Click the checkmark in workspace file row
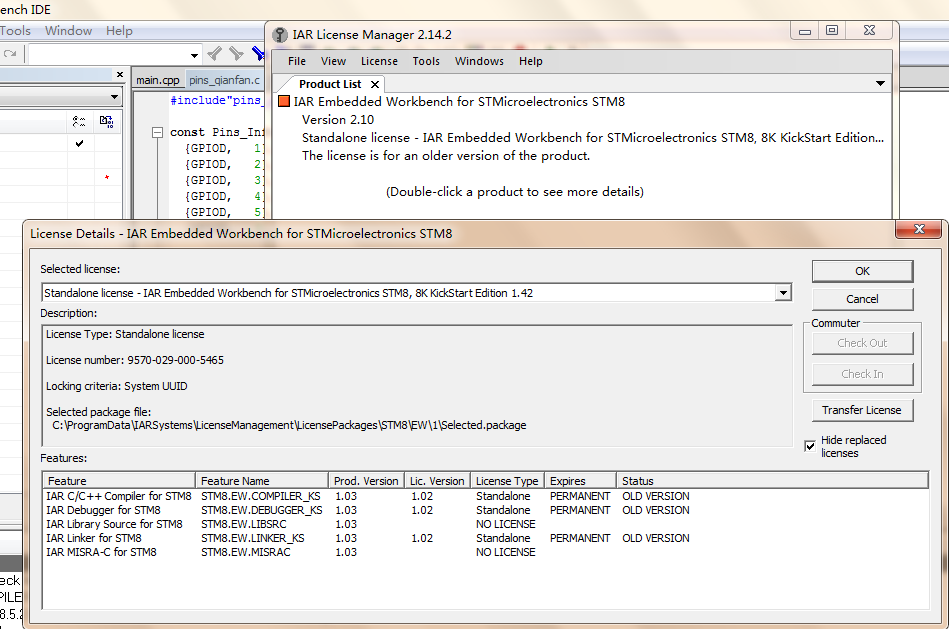949x629 pixels. (x=79, y=143)
